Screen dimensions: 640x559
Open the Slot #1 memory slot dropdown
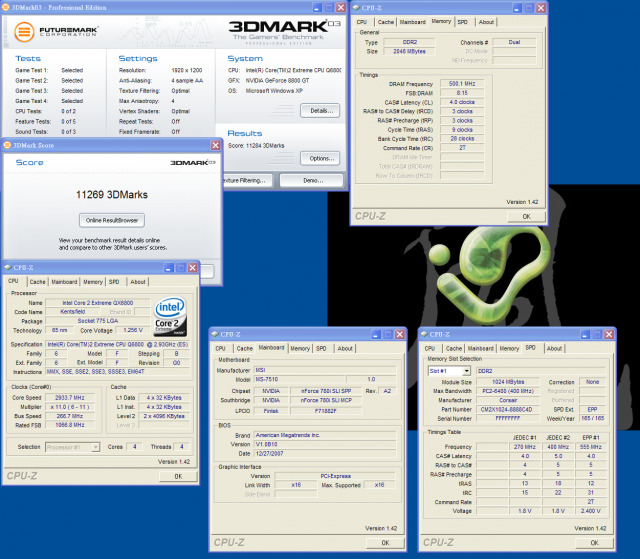pyautogui.click(x=467, y=371)
